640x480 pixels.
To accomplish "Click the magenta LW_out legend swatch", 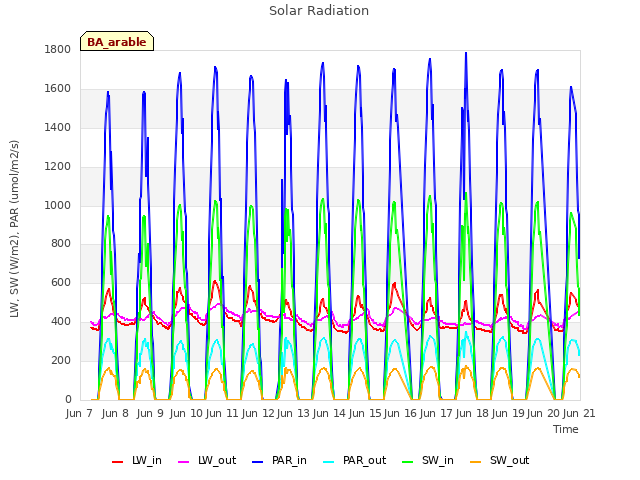I will coord(184,462).
